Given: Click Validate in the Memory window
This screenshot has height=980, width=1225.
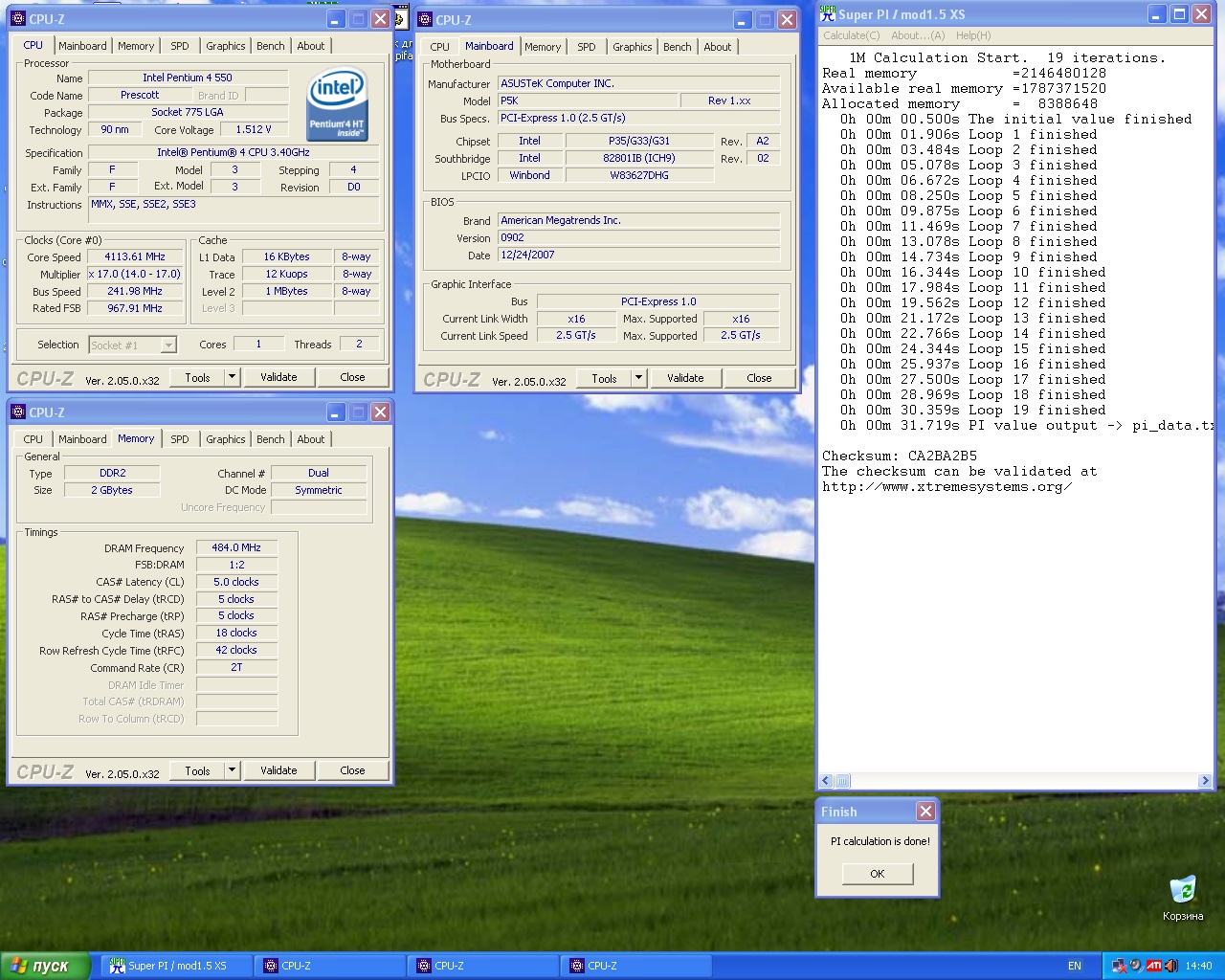Looking at the screenshot, I should 278,770.
